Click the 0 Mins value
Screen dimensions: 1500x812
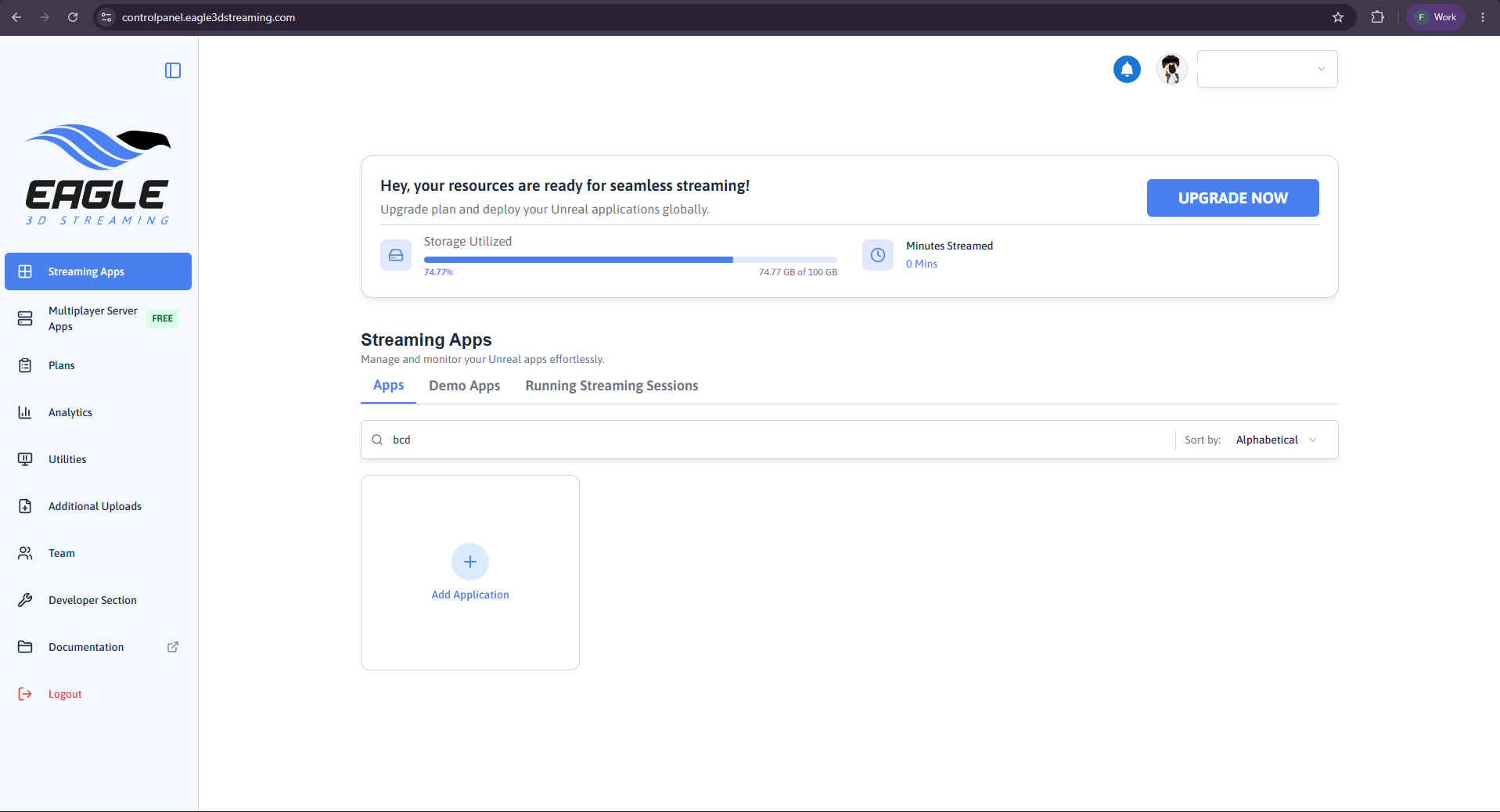click(922, 264)
